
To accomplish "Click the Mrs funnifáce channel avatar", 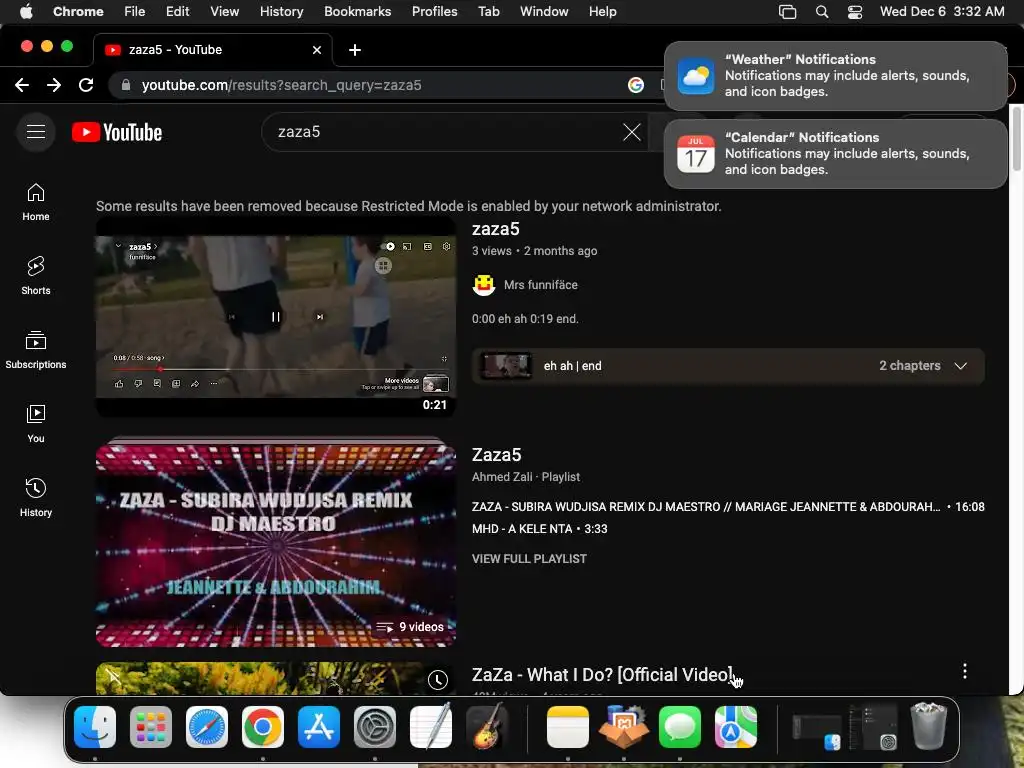I will click(484, 285).
